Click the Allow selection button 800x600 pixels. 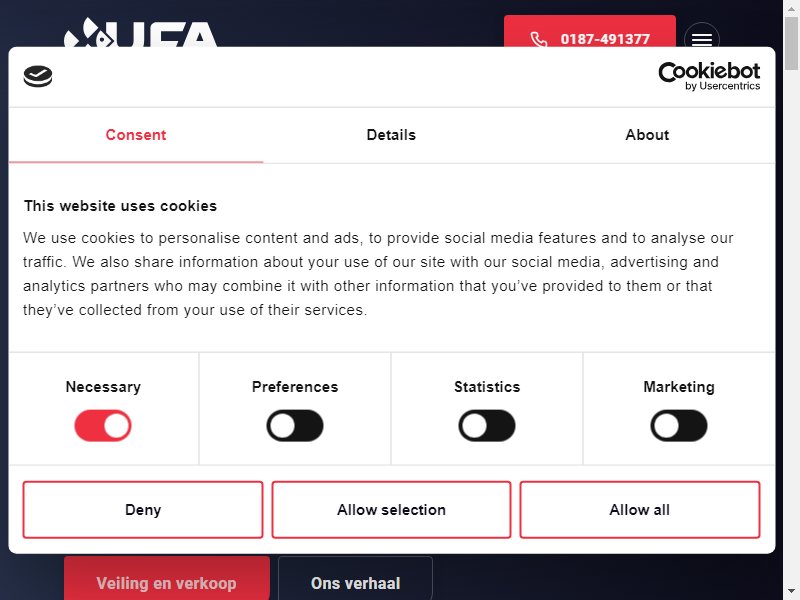pos(391,510)
